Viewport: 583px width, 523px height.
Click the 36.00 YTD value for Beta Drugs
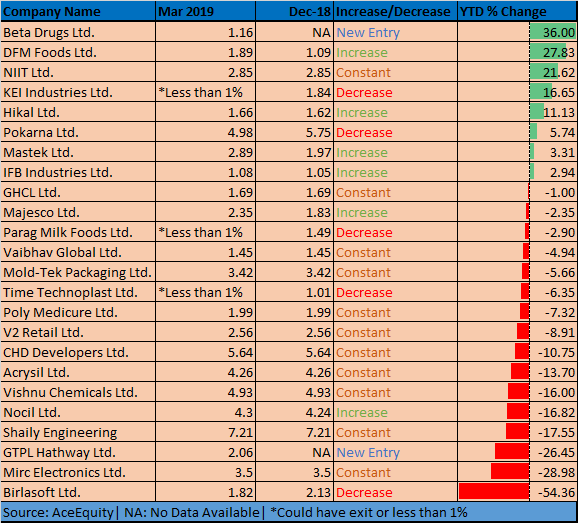559,33
